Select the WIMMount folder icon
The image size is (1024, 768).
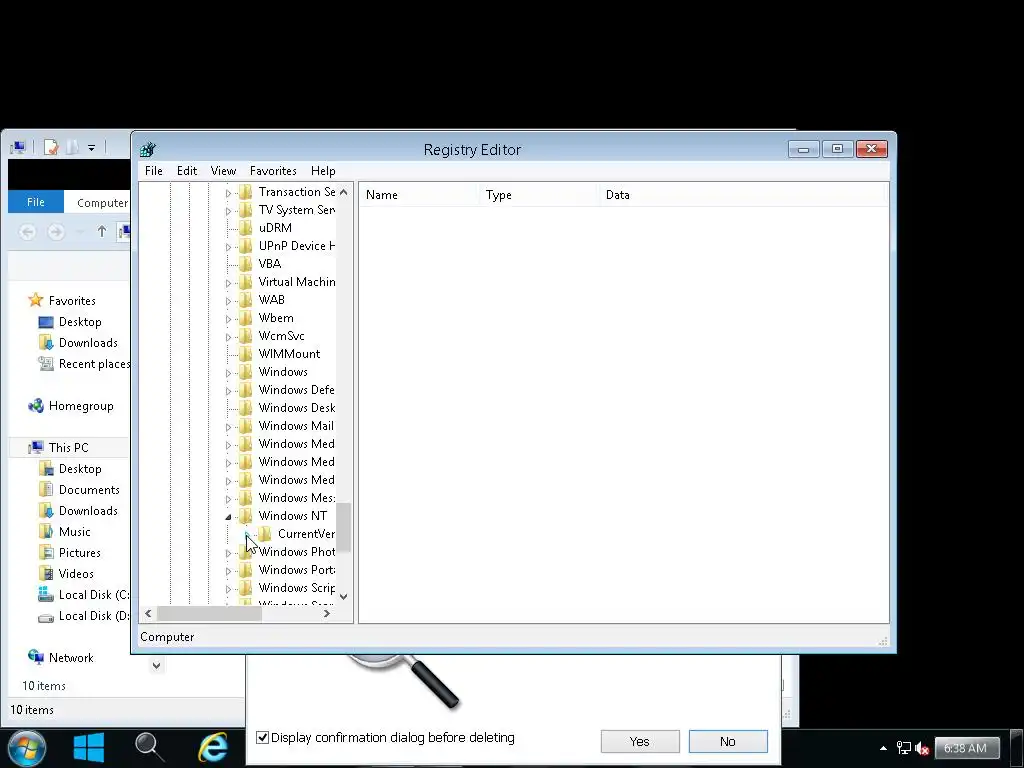246,354
